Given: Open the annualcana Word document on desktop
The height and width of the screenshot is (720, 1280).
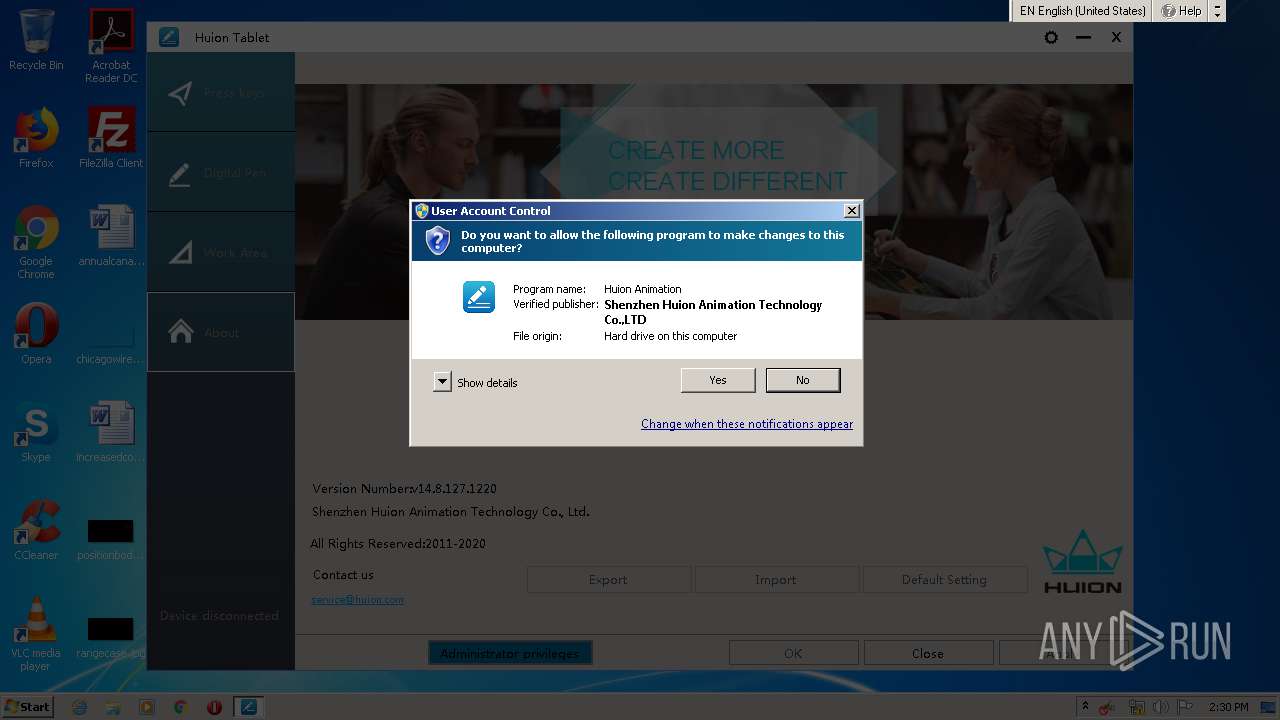Looking at the screenshot, I should click(111, 236).
